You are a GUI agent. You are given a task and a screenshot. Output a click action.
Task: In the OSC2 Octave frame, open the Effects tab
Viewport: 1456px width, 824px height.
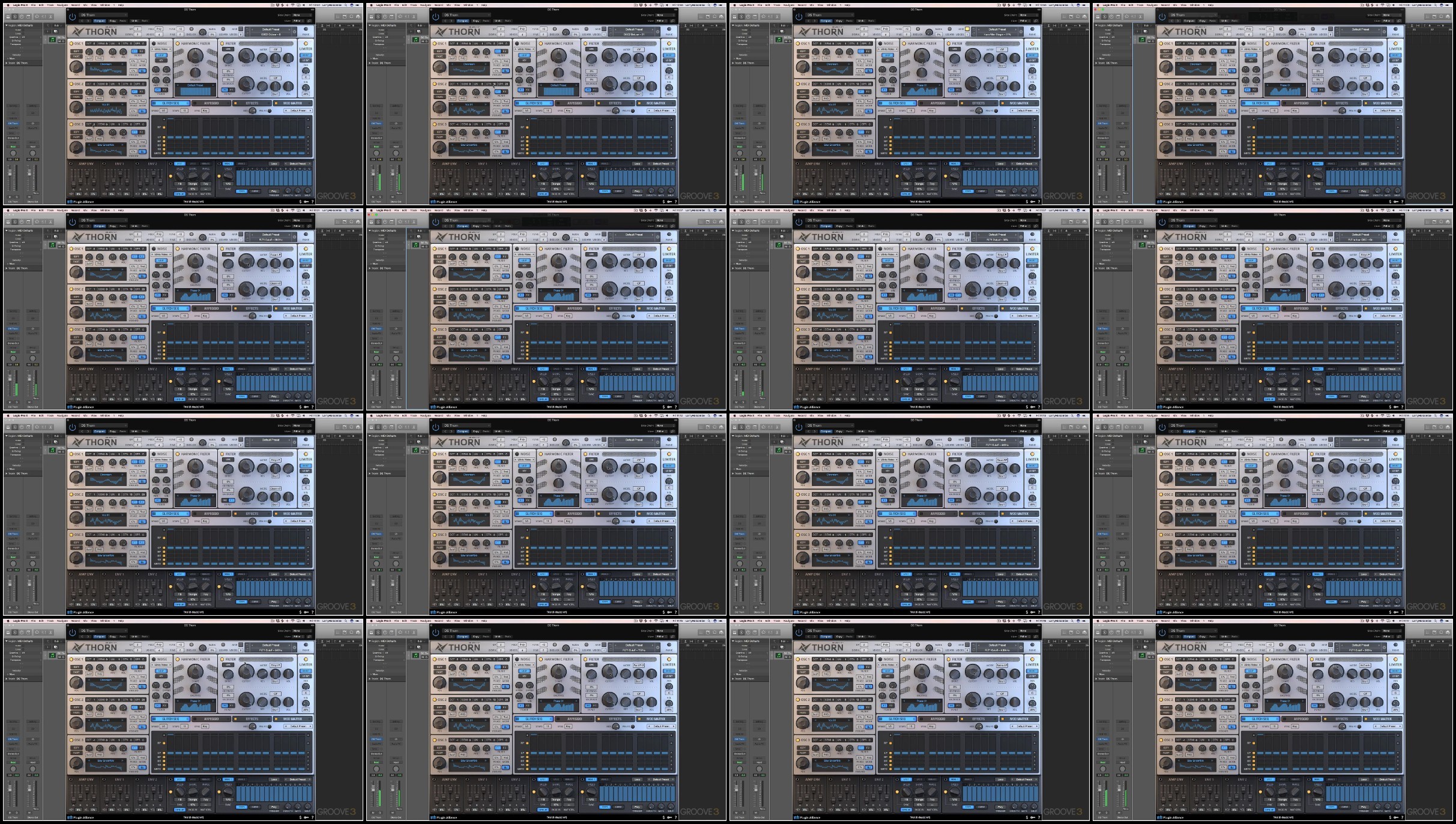252,103
